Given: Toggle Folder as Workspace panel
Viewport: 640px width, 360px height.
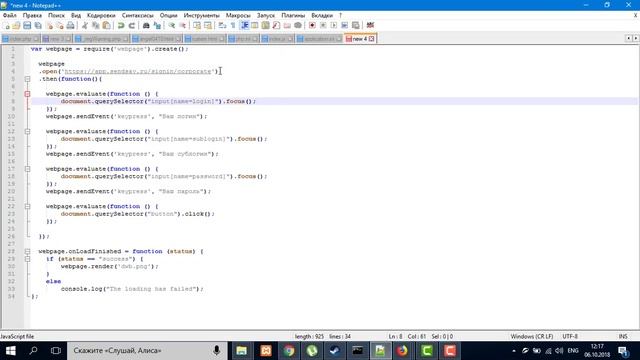Looking at the screenshot, I should (287, 25).
